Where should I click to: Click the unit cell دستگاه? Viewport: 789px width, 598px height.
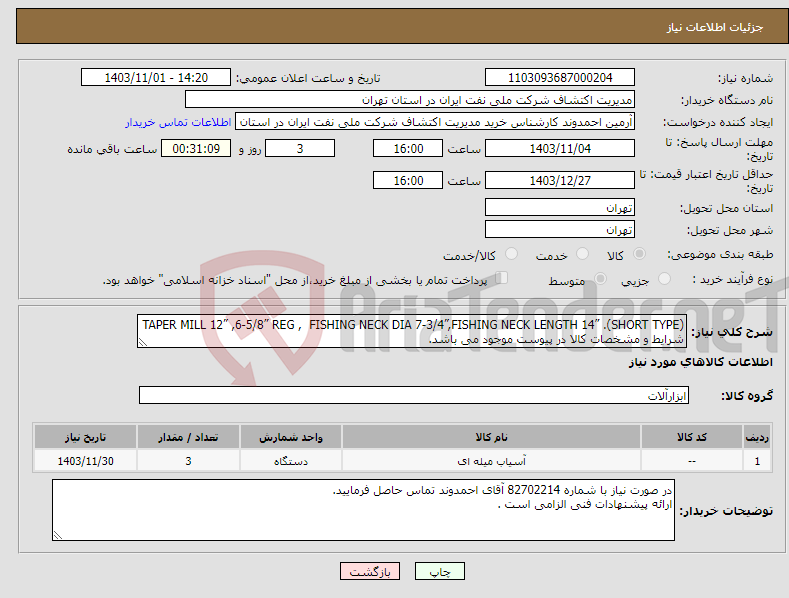[x=291, y=461]
